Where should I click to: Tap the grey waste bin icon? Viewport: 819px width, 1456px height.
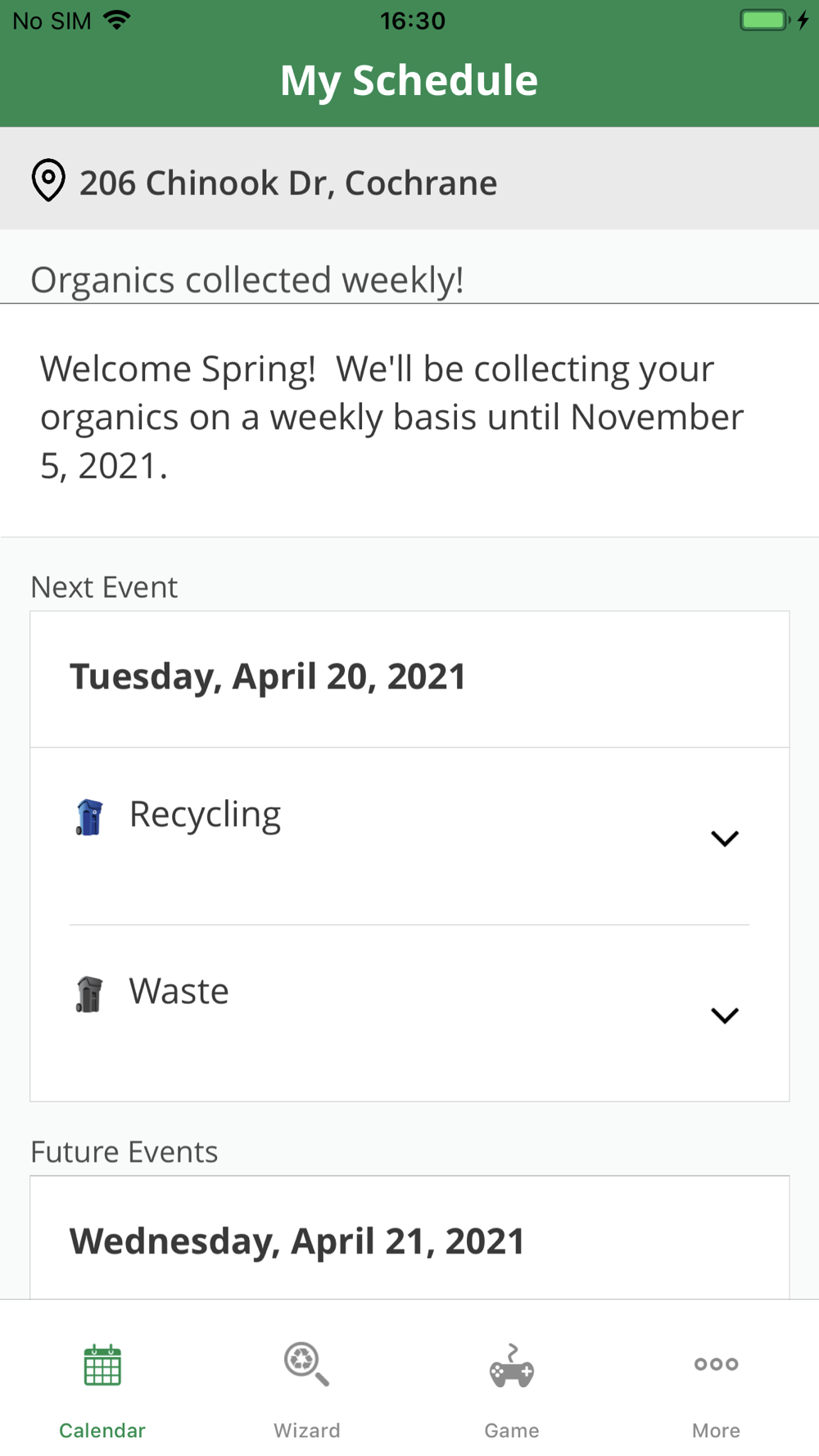(x=89, y=994)
